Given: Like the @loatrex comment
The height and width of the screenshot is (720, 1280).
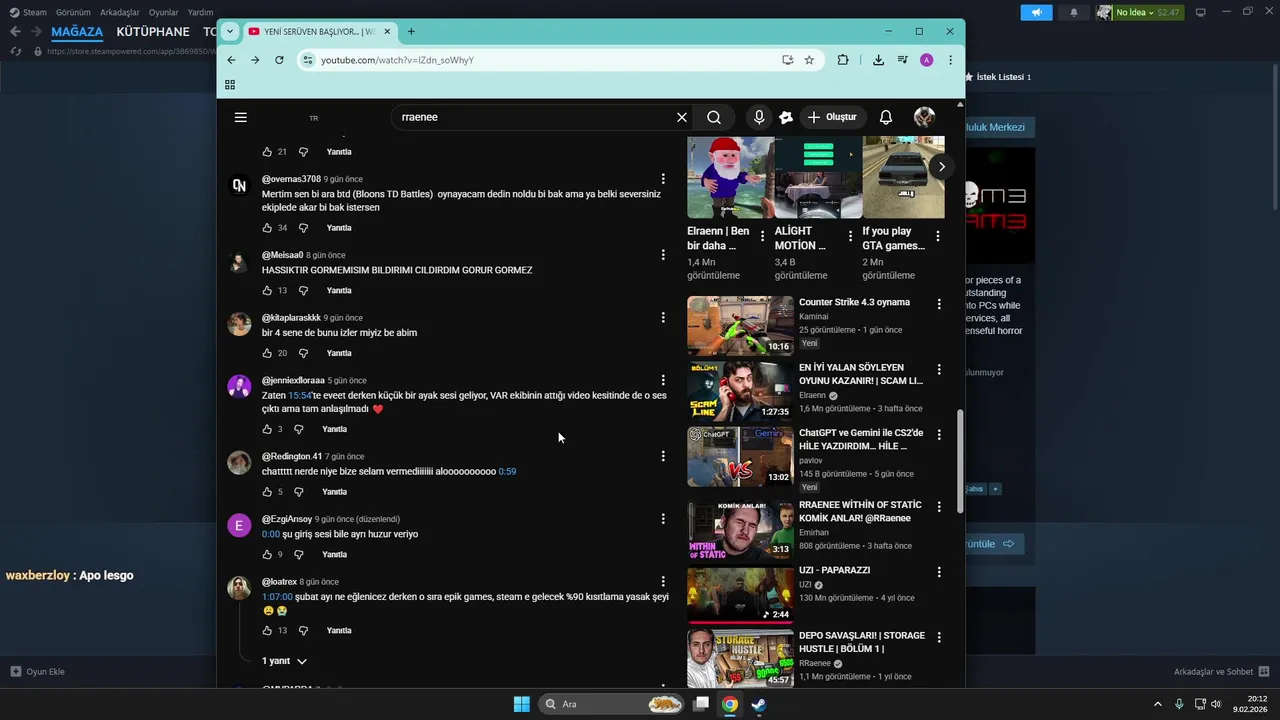Looking at the screenshot, I should click(267, 631).
